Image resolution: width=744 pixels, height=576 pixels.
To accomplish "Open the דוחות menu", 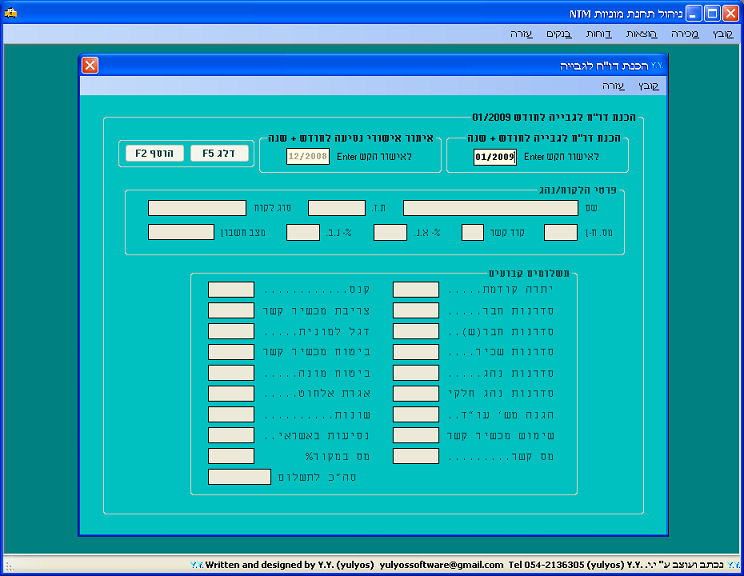I will (x=599, y=34).
